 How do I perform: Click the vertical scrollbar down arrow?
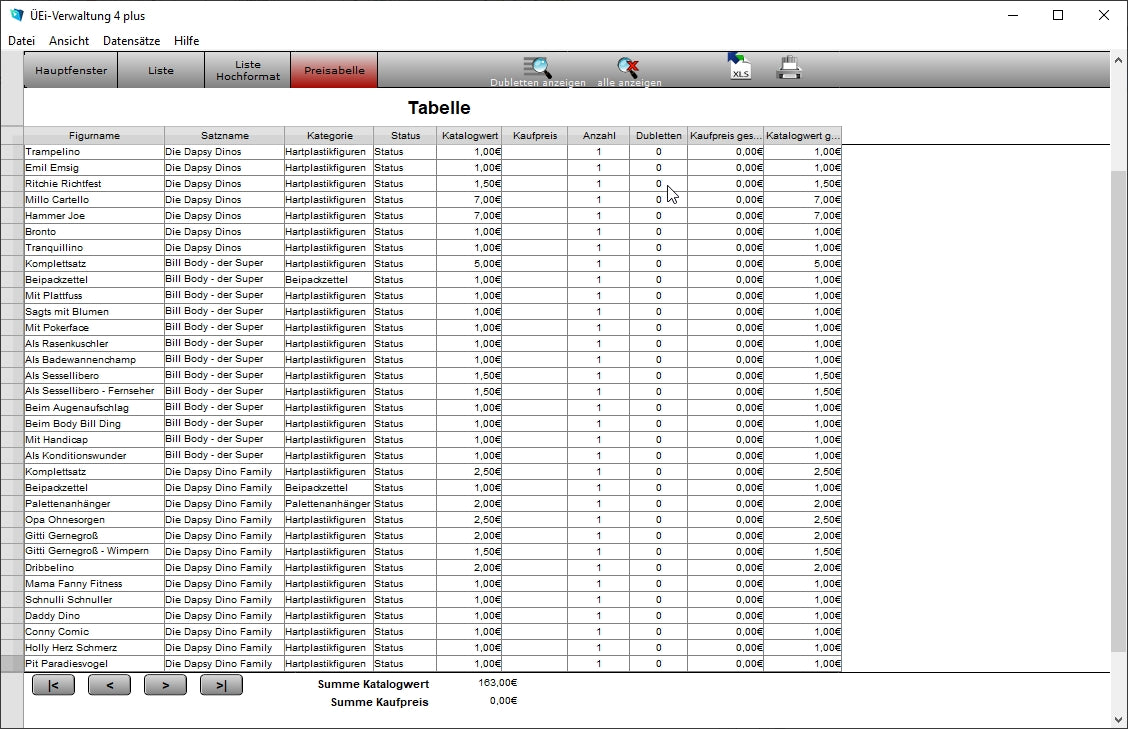click(1118, 719)
